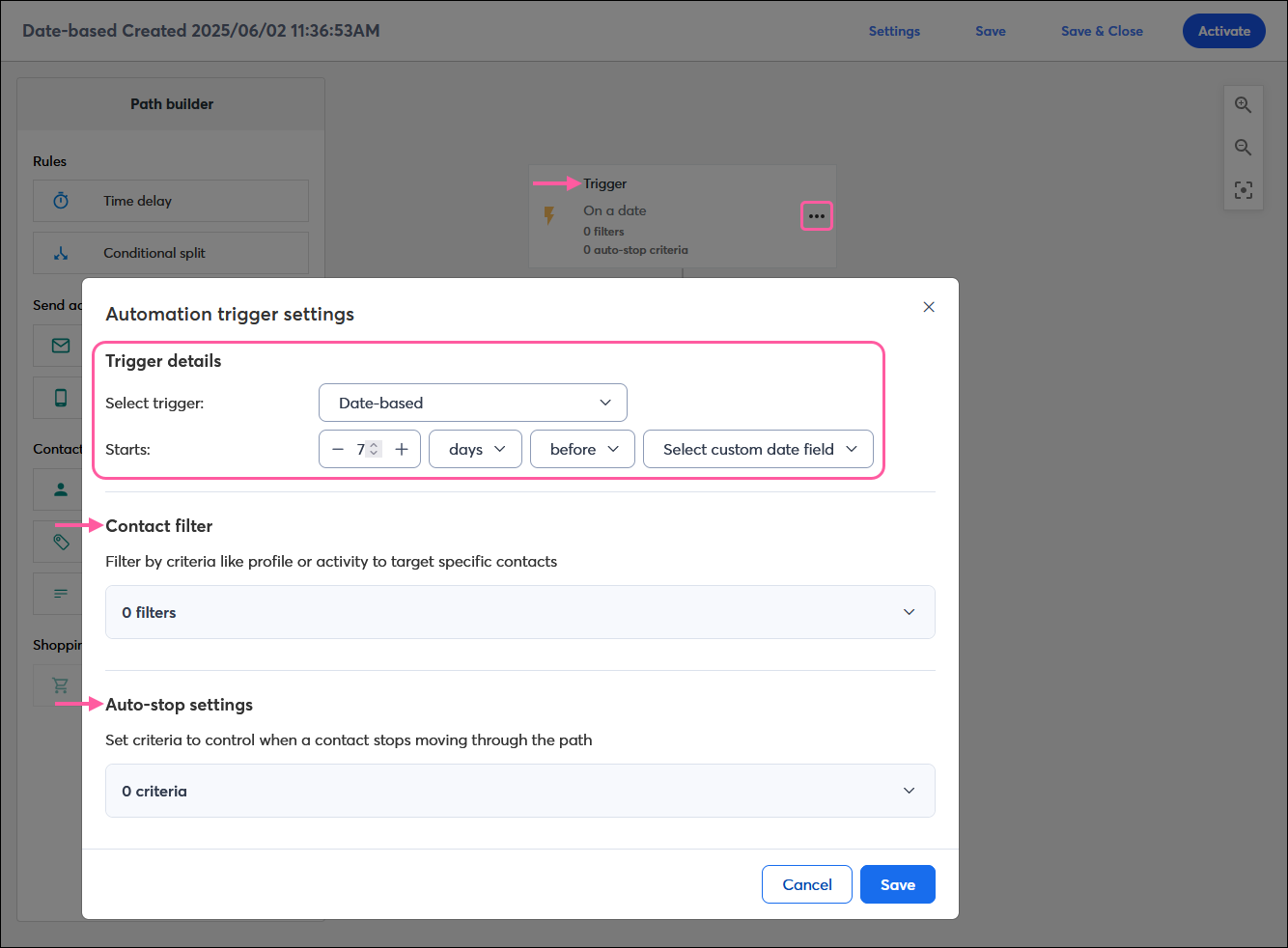The width and height of the screenshot is (1288, 948).
Task: Click the zoom out magnifier icon
Action: [x=1243, y=148]
